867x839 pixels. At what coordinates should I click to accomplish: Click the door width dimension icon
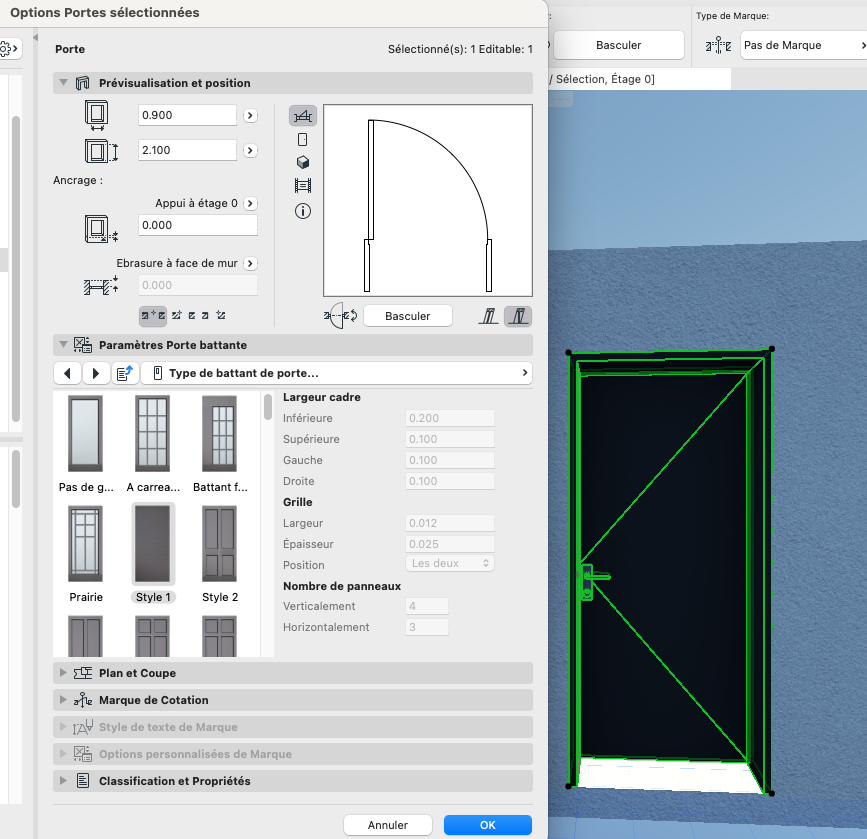click(96, 115)
